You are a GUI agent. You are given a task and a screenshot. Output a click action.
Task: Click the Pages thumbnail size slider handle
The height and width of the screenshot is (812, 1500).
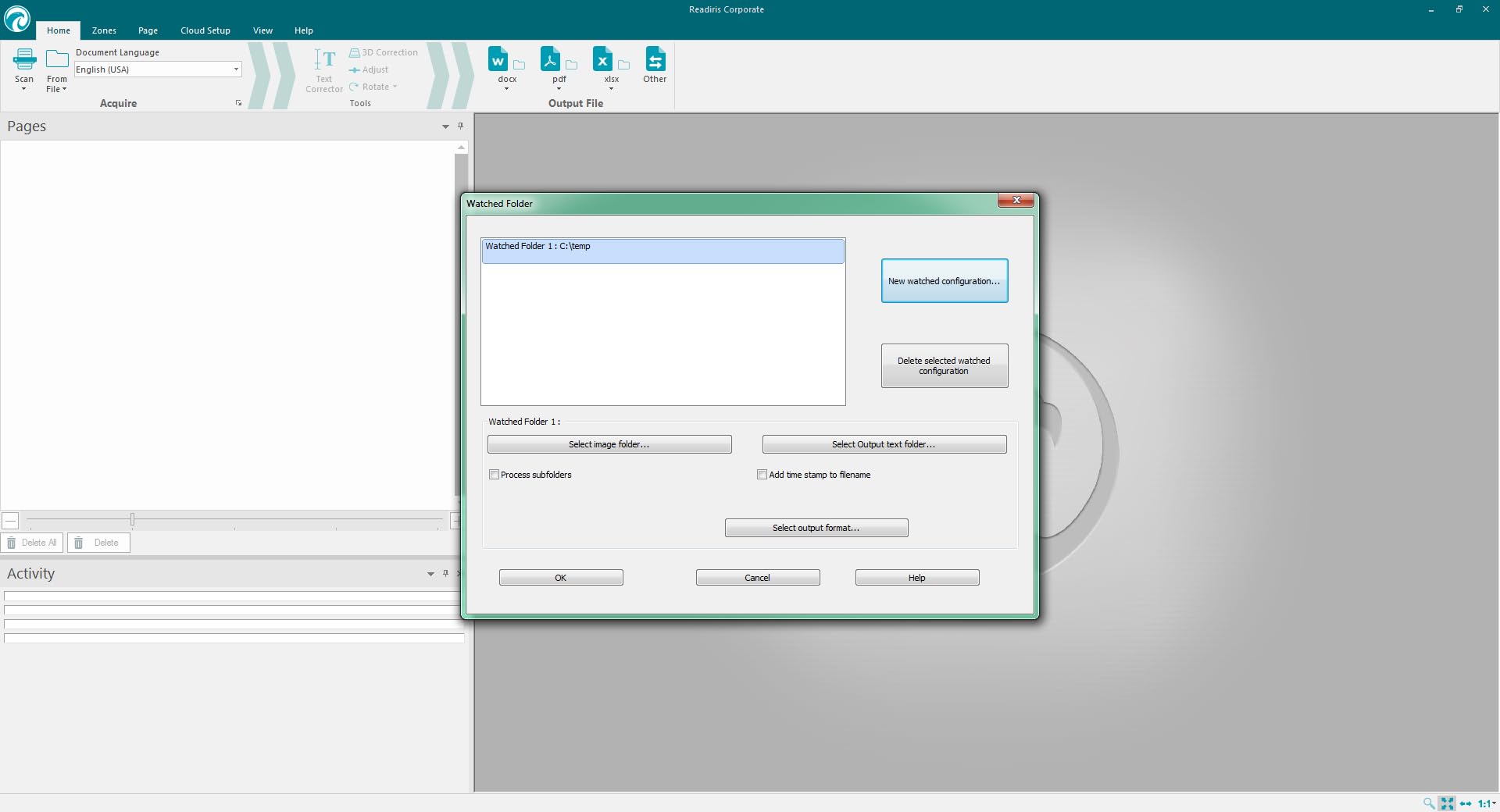point(132,519)
